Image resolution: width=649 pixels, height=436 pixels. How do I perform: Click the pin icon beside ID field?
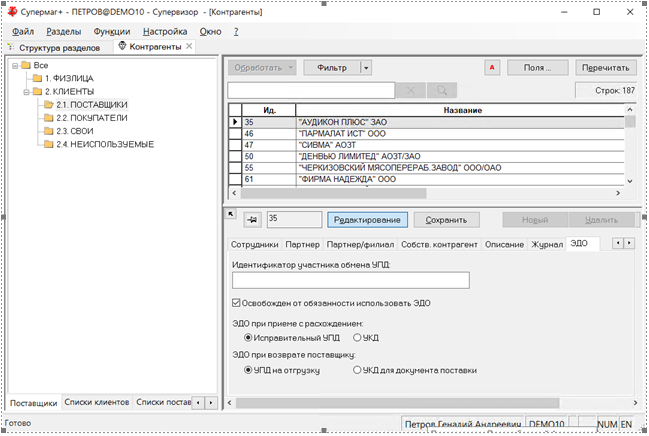251,219
